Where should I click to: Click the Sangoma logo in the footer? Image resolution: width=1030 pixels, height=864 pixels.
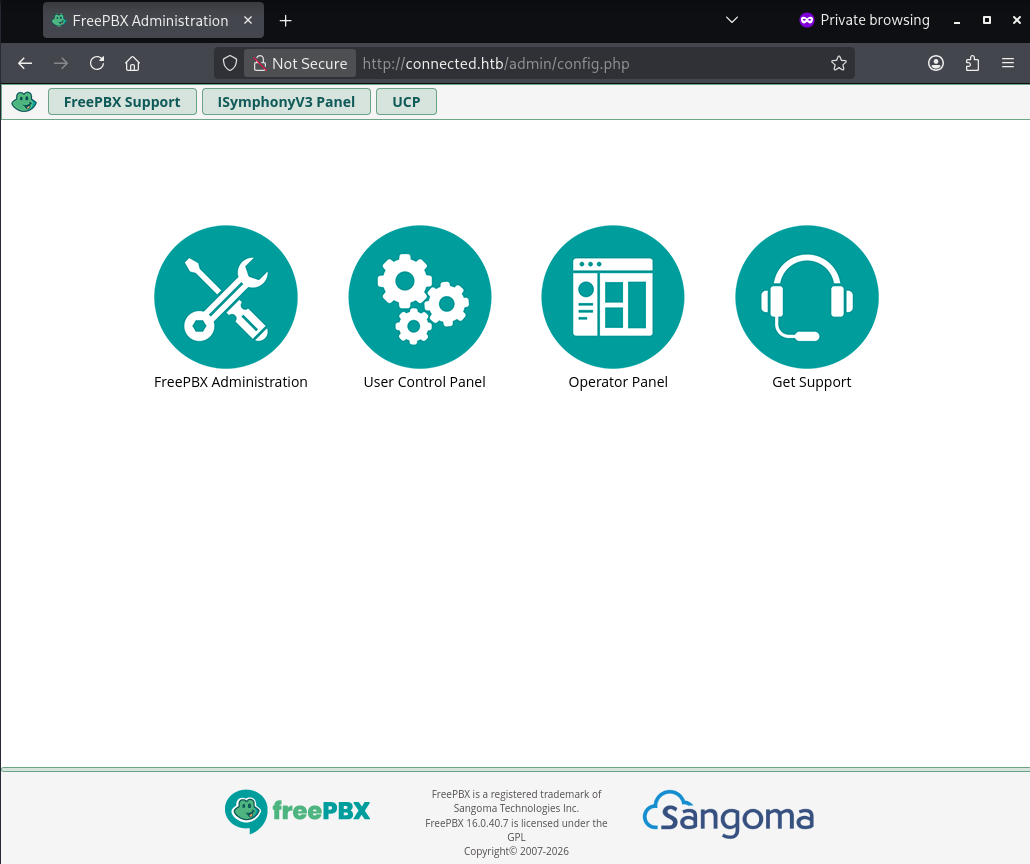click(728, 814)
